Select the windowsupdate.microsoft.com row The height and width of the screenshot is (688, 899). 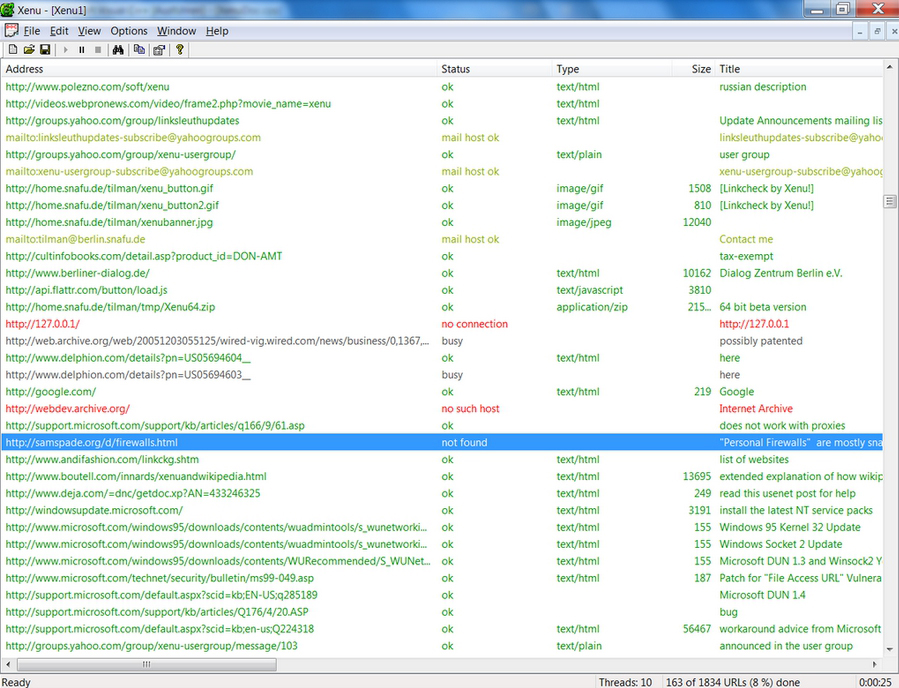click(x=442, y=510)
